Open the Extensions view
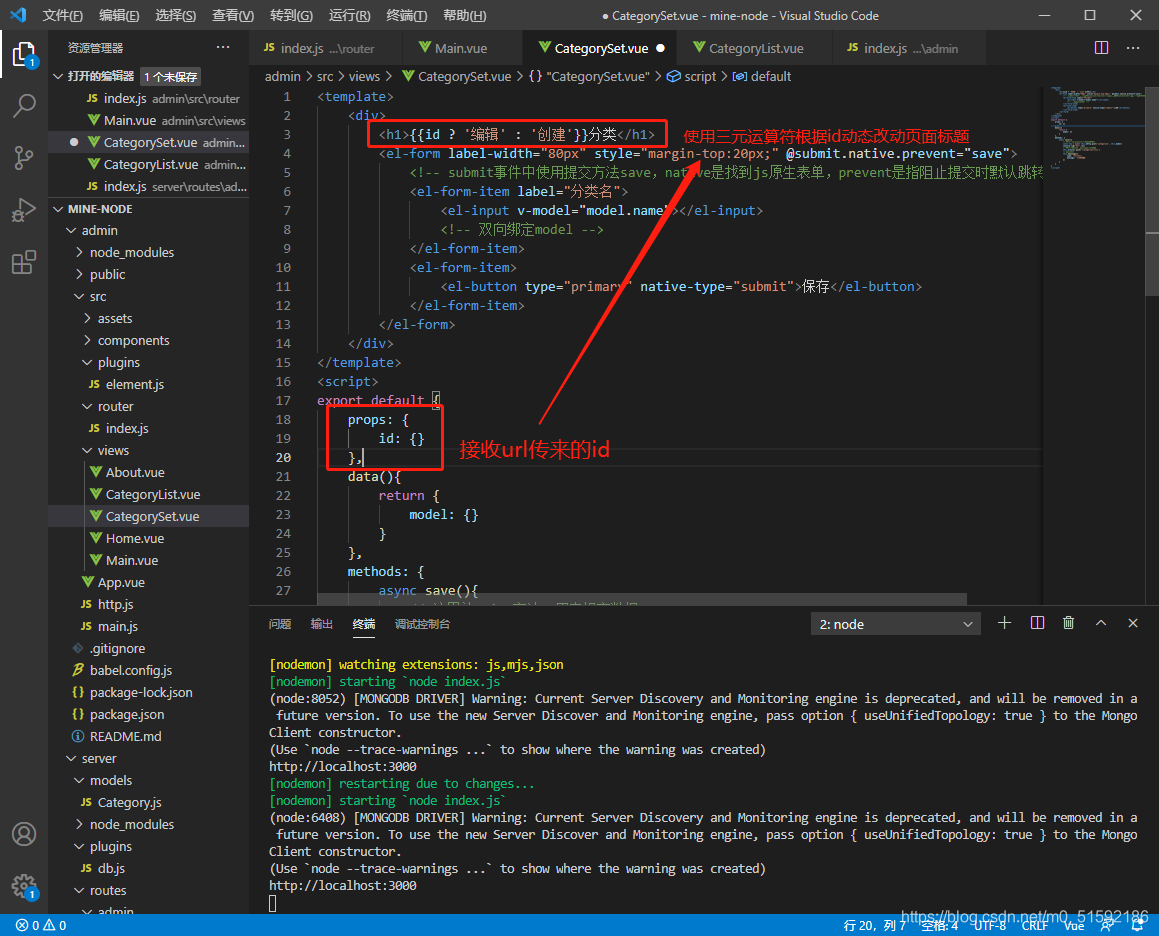 [x=24, y=263]
